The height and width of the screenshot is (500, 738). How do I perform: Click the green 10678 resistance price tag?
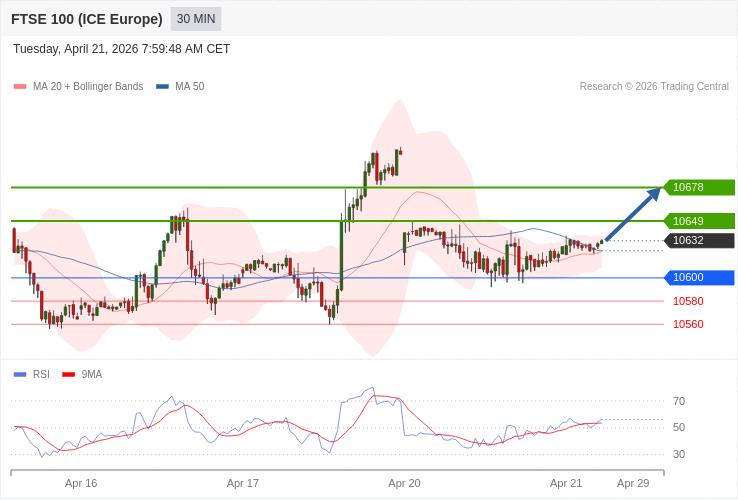(699, 187)
